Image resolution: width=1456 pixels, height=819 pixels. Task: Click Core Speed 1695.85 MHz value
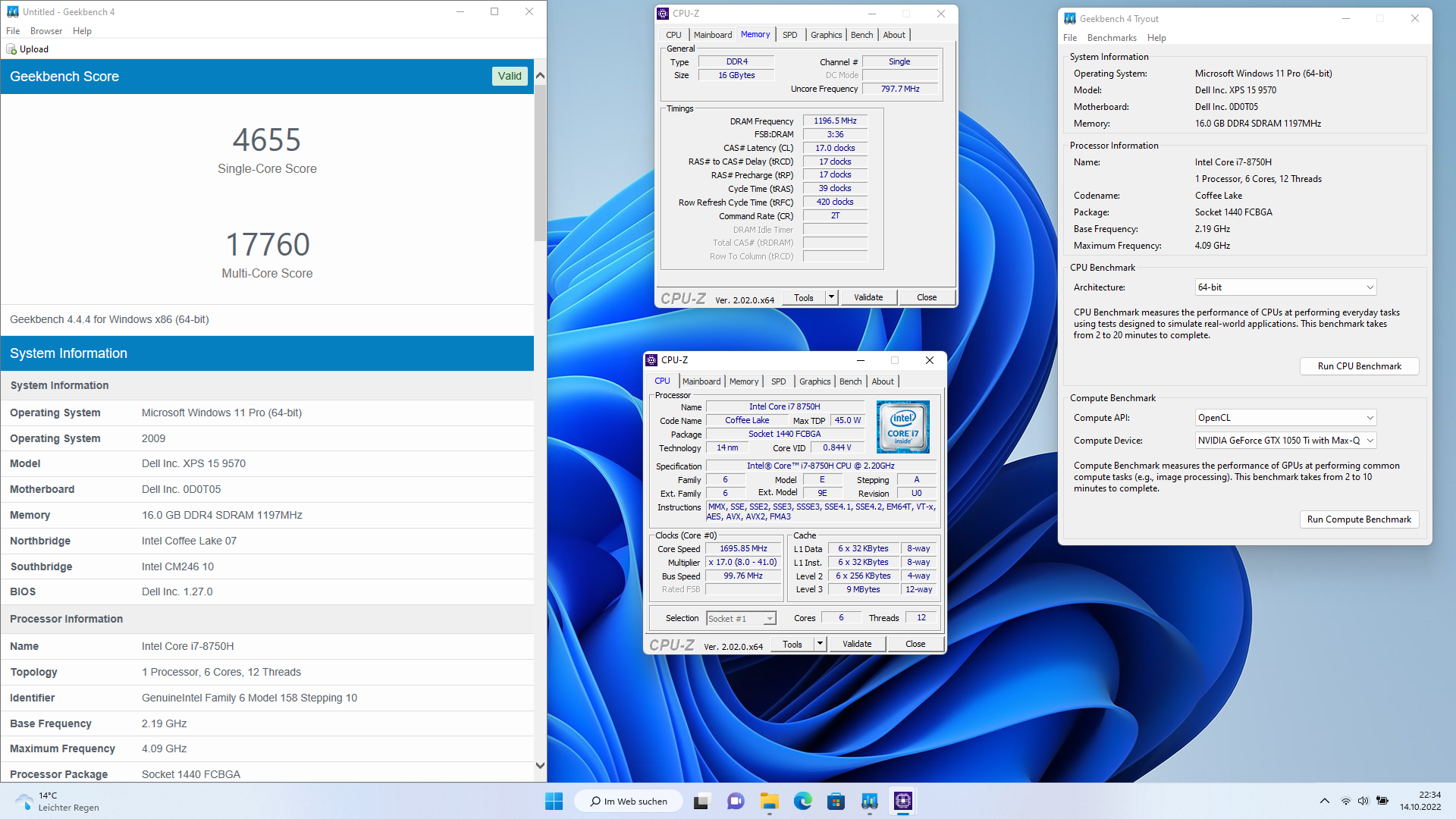click(x=743, y=548)
